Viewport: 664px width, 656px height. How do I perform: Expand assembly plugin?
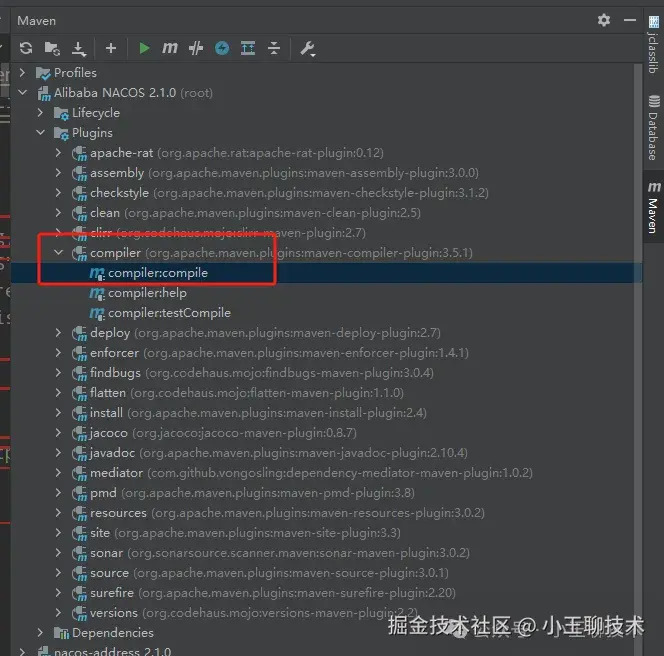tap(58, 173)
